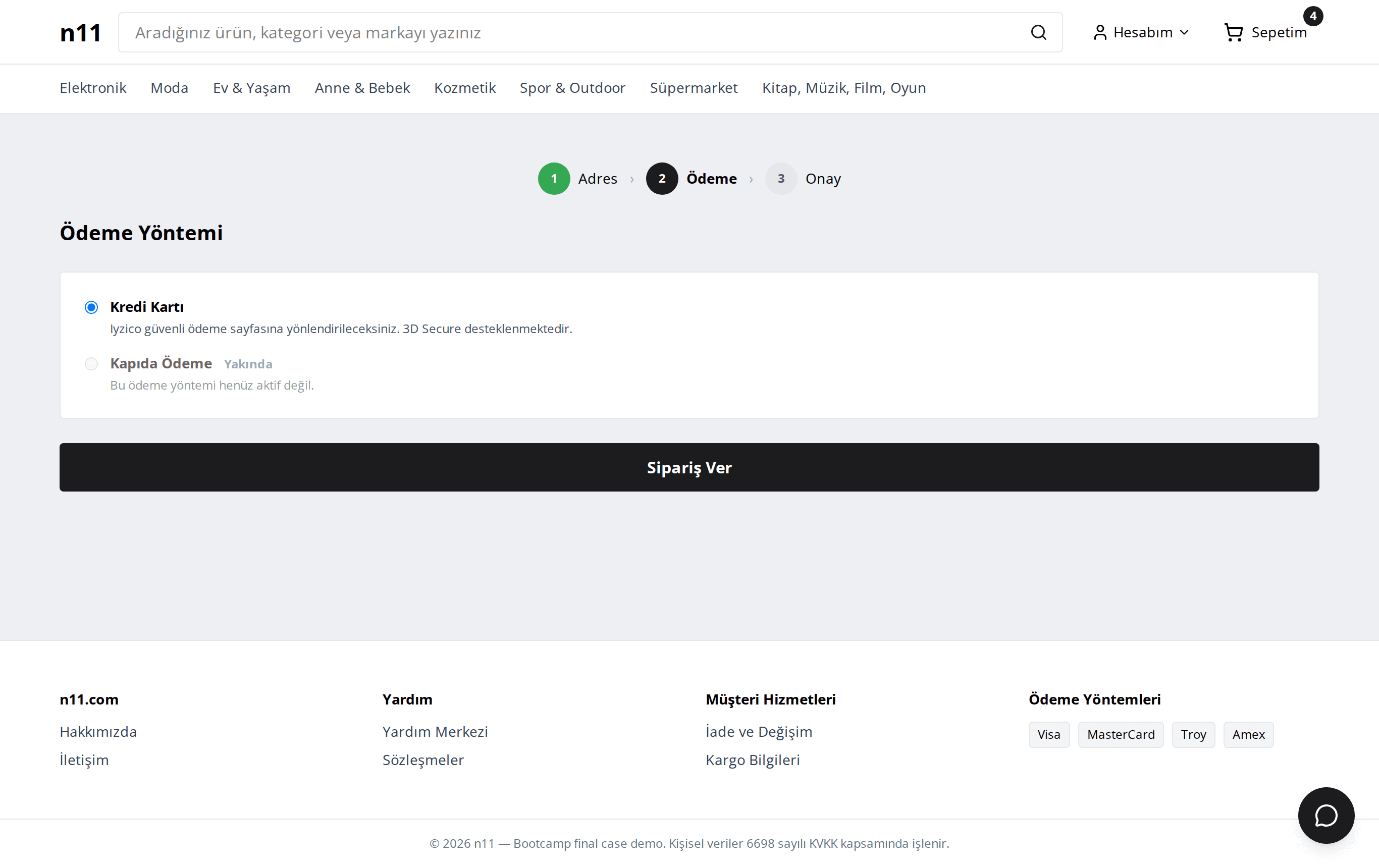
Task: Click the Troy payment badge
Action: pos(1193,734)
